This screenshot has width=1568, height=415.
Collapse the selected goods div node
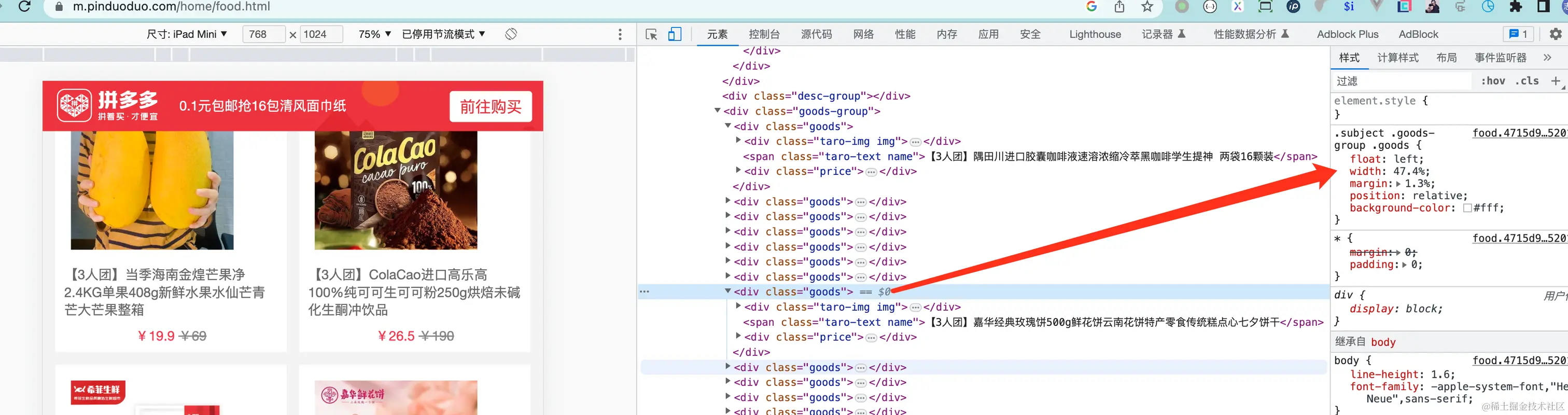[727, 292]
